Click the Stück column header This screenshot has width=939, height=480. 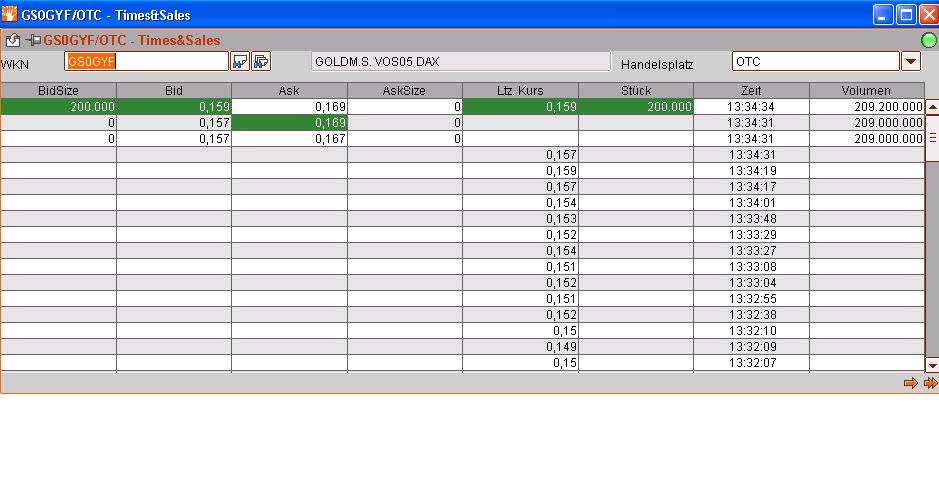point(636,91)
